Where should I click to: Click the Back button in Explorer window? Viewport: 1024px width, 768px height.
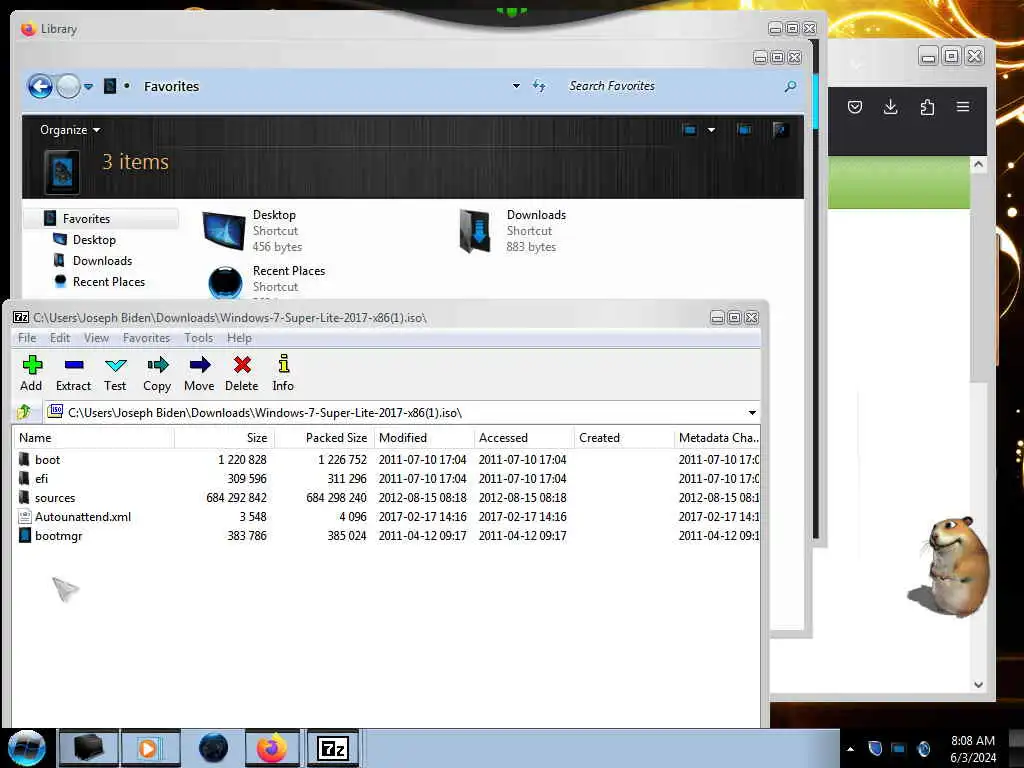tap(40, 86)
